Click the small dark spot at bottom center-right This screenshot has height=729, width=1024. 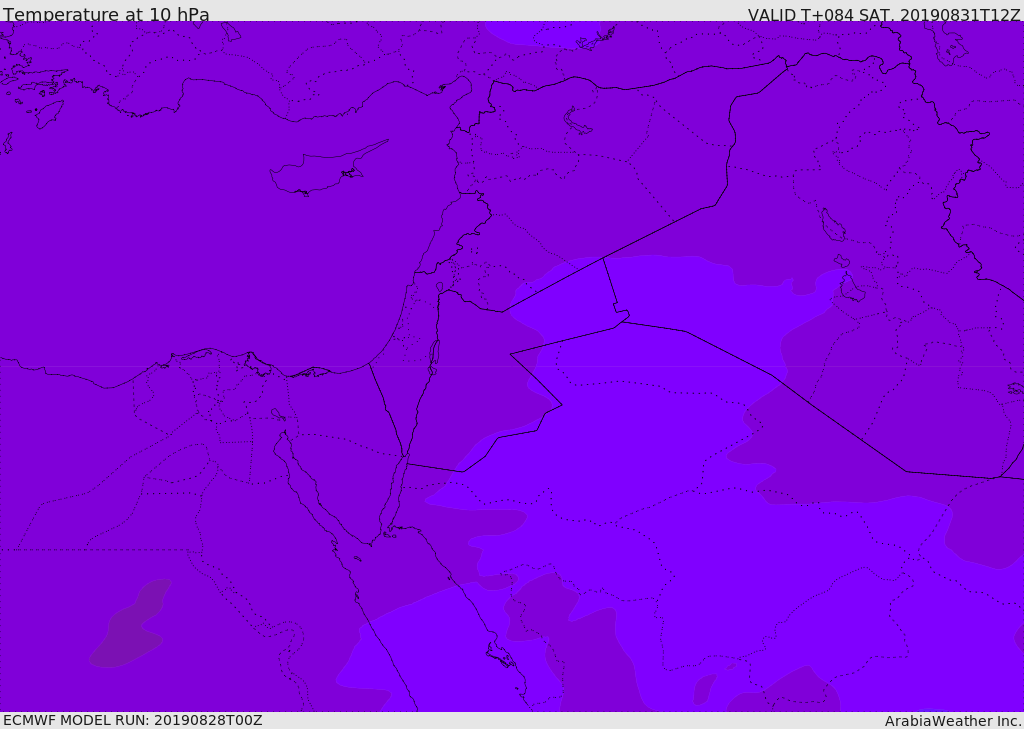(x=704, y=688)
